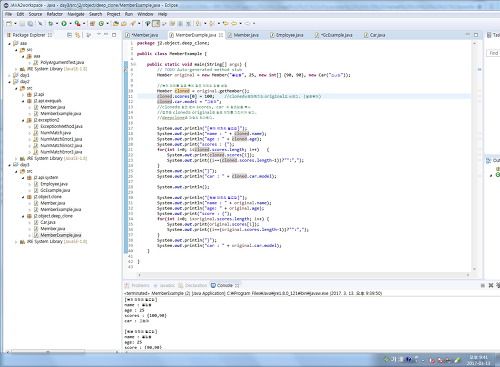Select NumMatch.java in Package Explorer
Viewport: 500px width, 367px height.
point(56,133)
